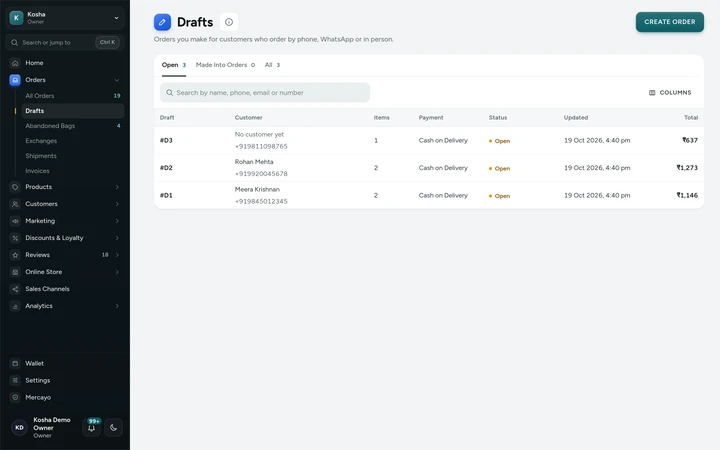Click the Wallet icon
This screenshot has height=450, width=720.
(x=15, y=363)
